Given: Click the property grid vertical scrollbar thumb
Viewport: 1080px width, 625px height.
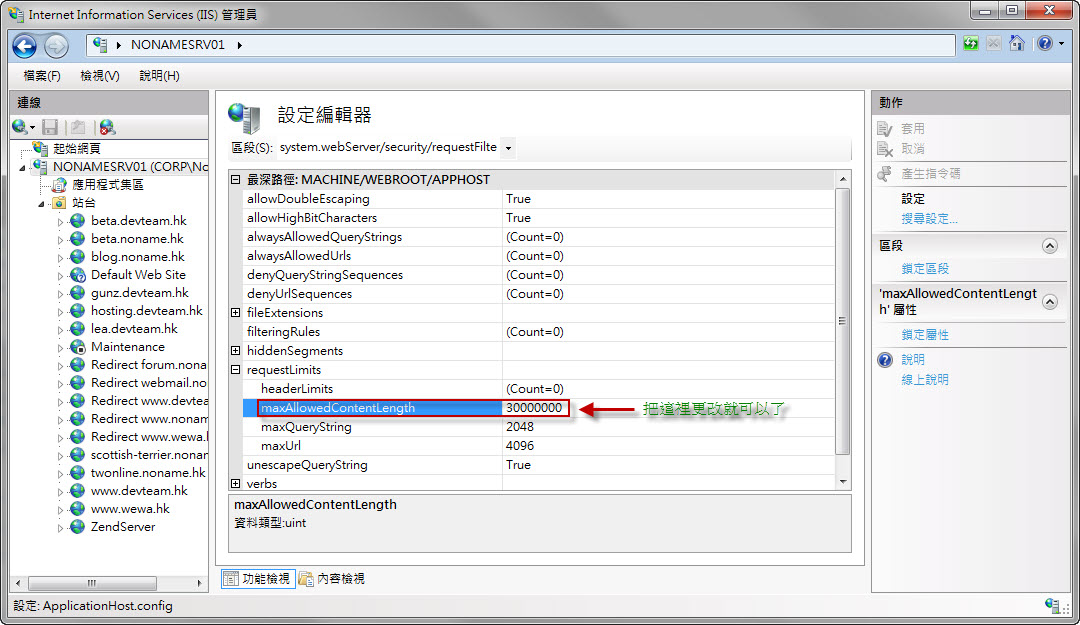Looking at the screenshot, I should (842, 321).
